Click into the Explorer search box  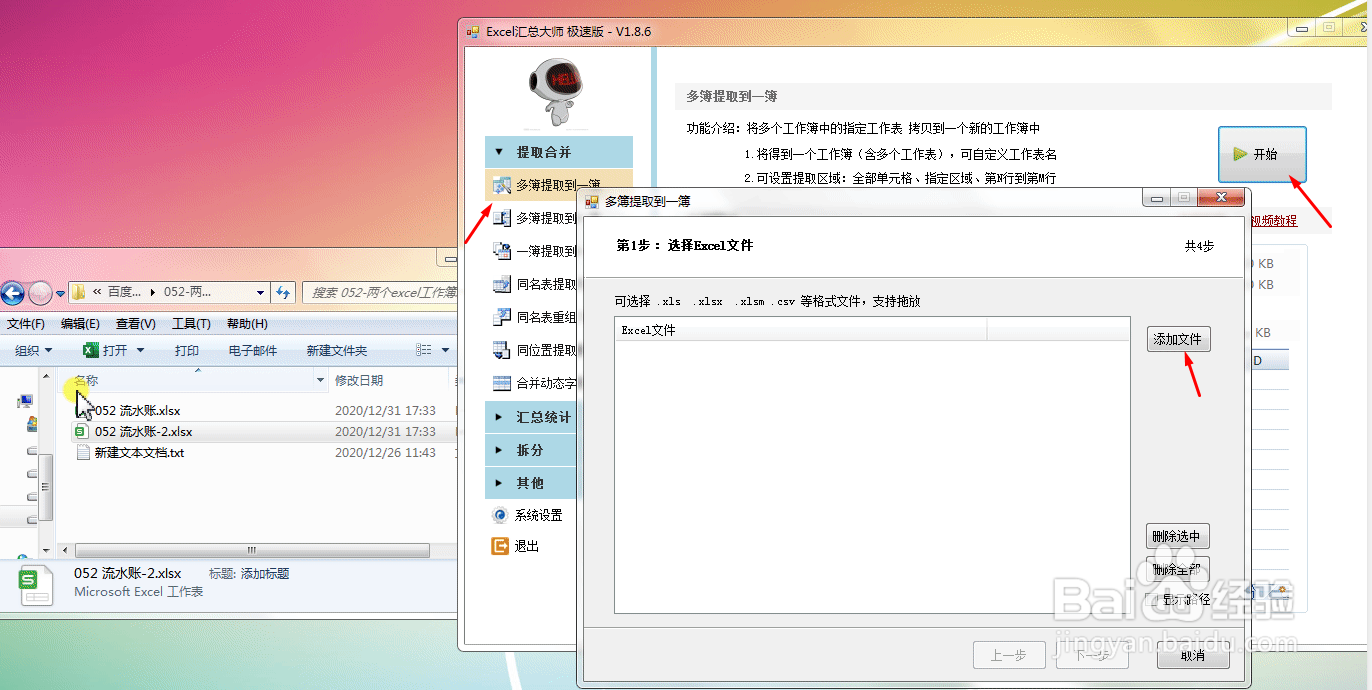[382, 292]
